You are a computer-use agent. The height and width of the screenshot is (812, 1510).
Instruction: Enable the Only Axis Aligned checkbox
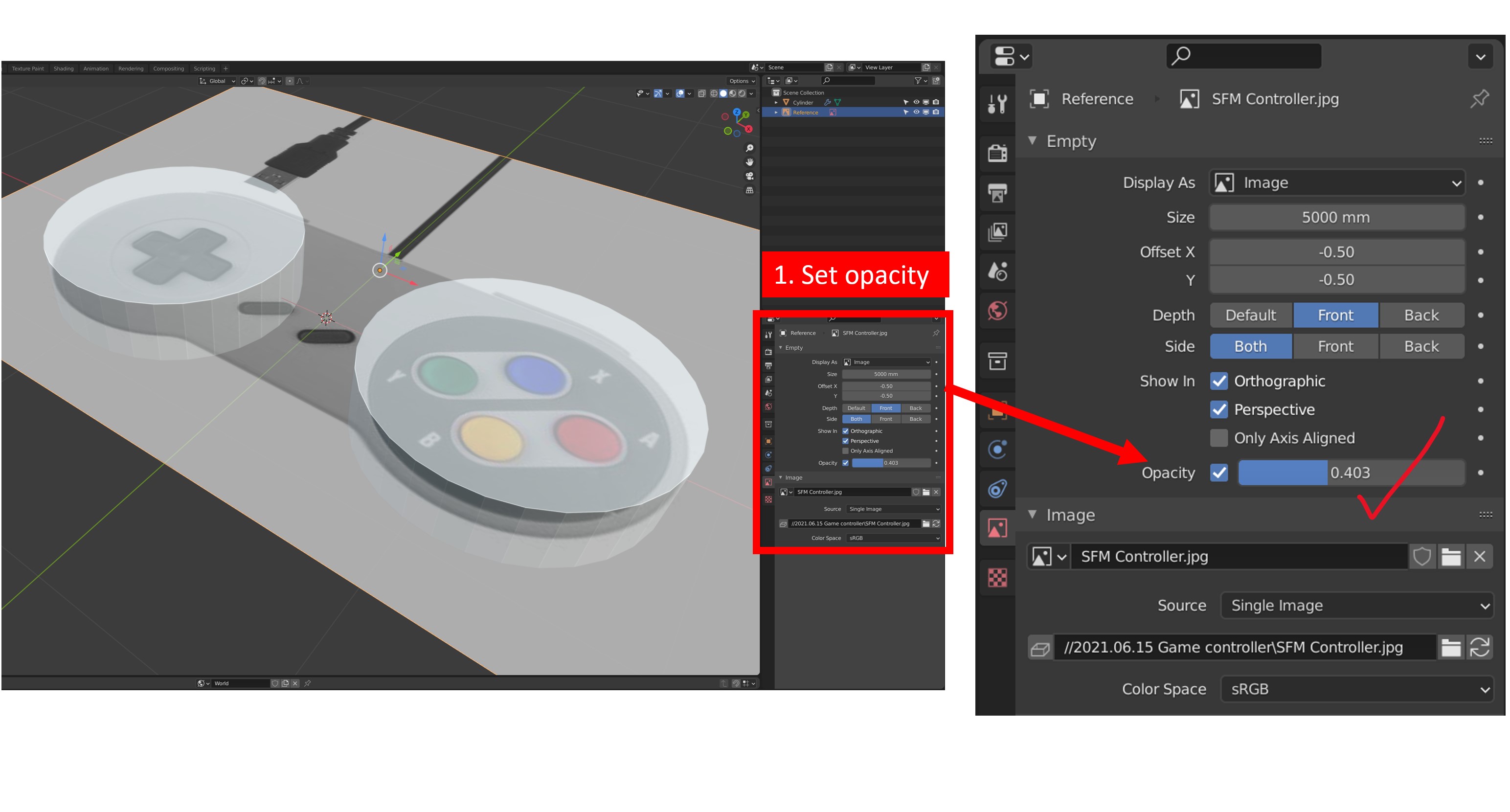pos(1220,437)
